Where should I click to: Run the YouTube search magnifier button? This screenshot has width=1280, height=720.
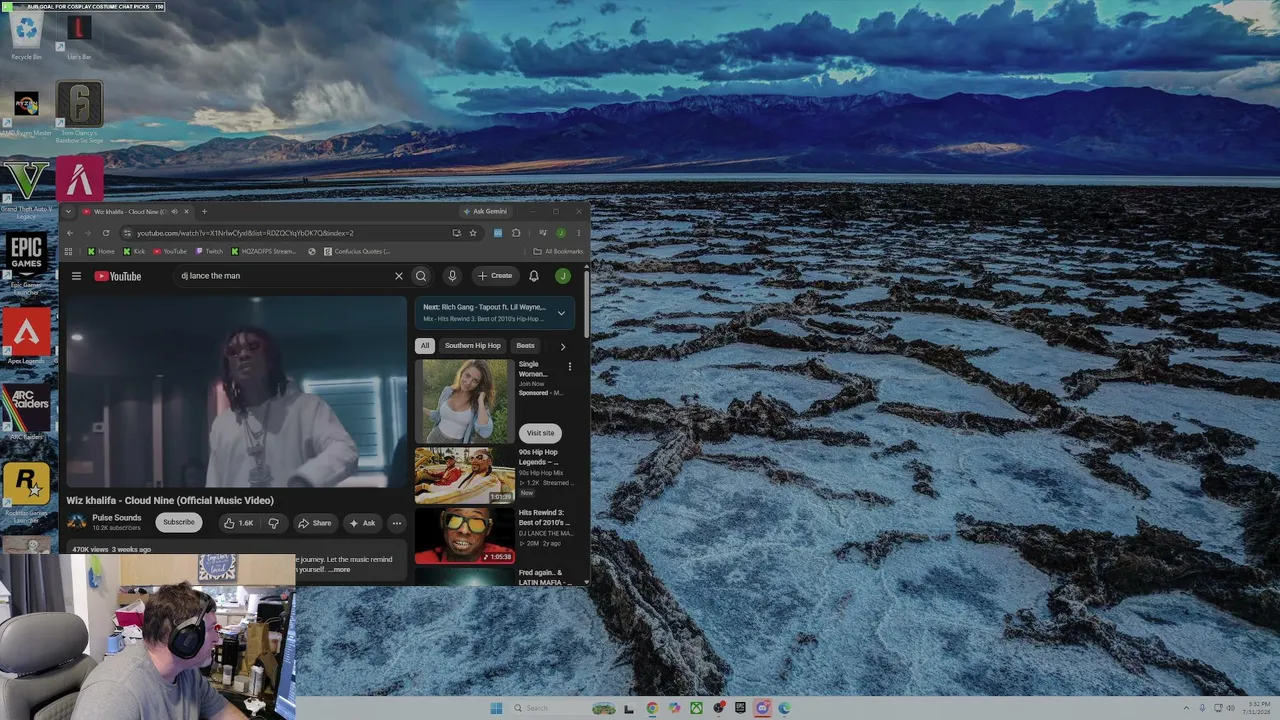coord(421,276)
